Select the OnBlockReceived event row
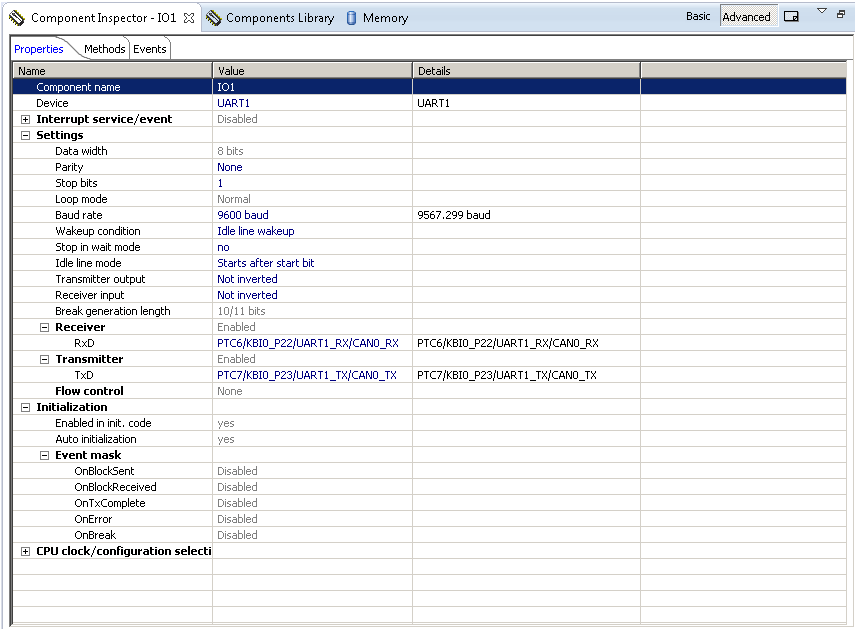The height and width of the screenshot is (629, 856). (x=429, y=487)
